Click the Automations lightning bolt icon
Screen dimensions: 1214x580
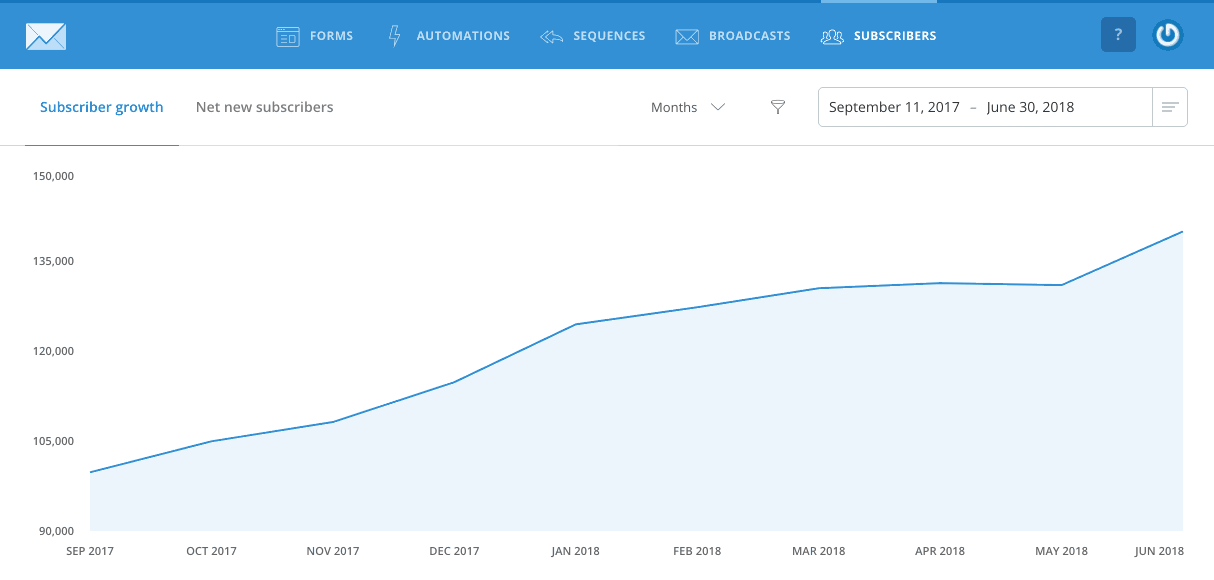coord(395,36)
